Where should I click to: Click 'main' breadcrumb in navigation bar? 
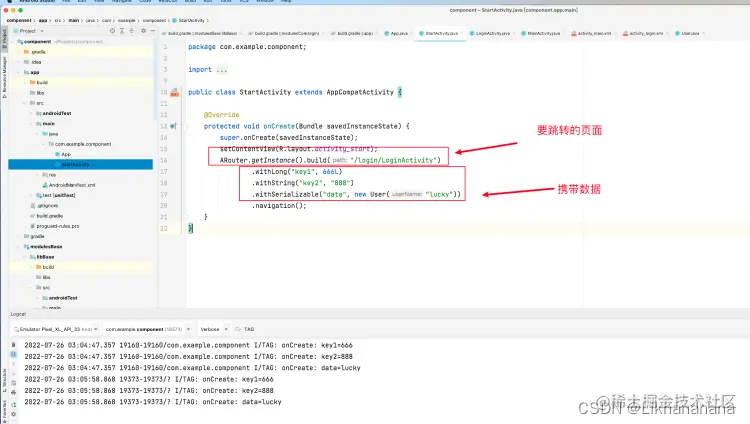click(74, 21)
